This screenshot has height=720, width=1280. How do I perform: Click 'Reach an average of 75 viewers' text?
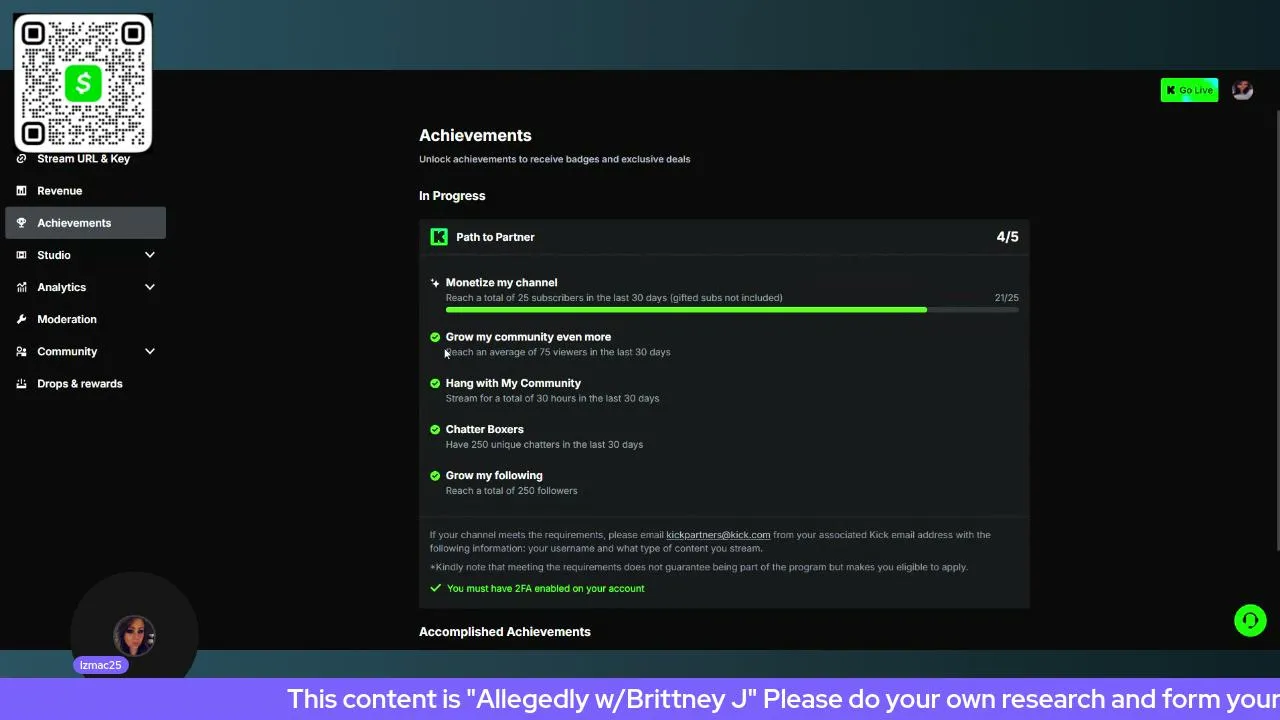558,352
